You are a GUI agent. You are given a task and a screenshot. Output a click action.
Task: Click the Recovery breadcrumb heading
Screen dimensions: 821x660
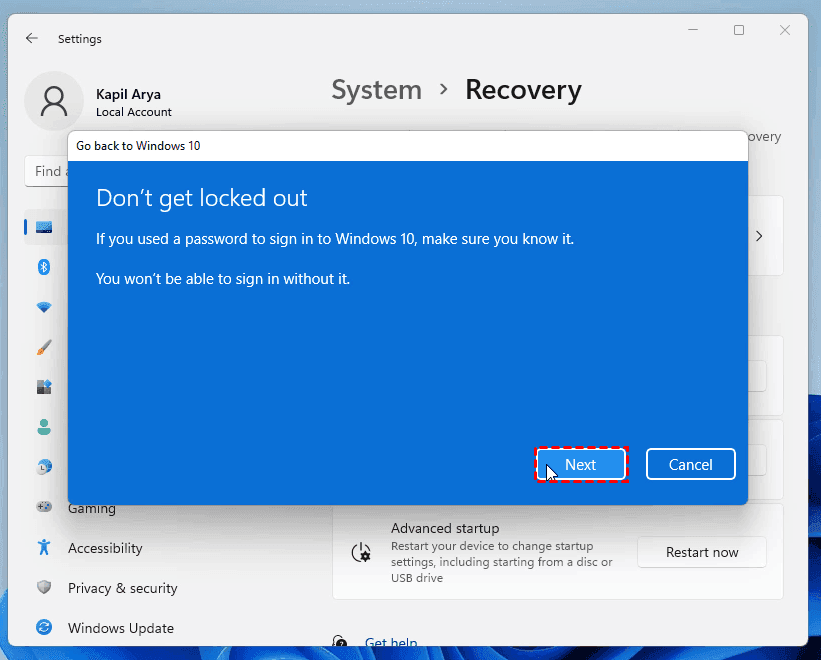523,90
